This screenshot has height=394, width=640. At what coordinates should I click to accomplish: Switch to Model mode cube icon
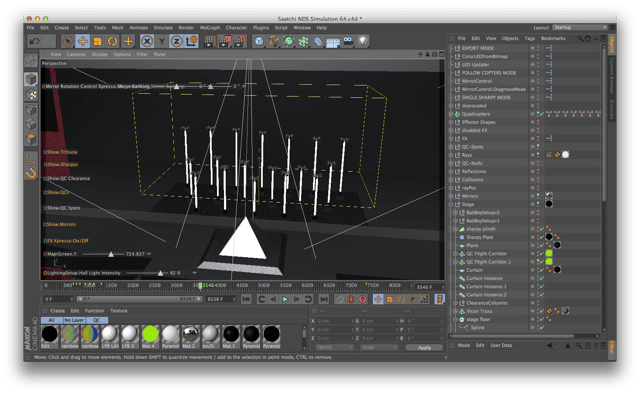pos(31,79)
